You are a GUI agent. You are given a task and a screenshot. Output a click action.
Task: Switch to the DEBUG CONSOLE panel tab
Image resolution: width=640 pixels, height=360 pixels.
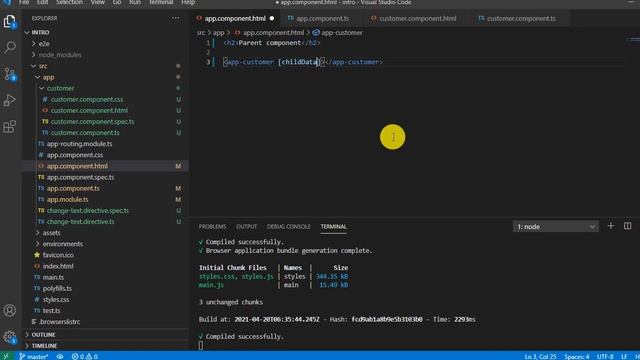289,227
